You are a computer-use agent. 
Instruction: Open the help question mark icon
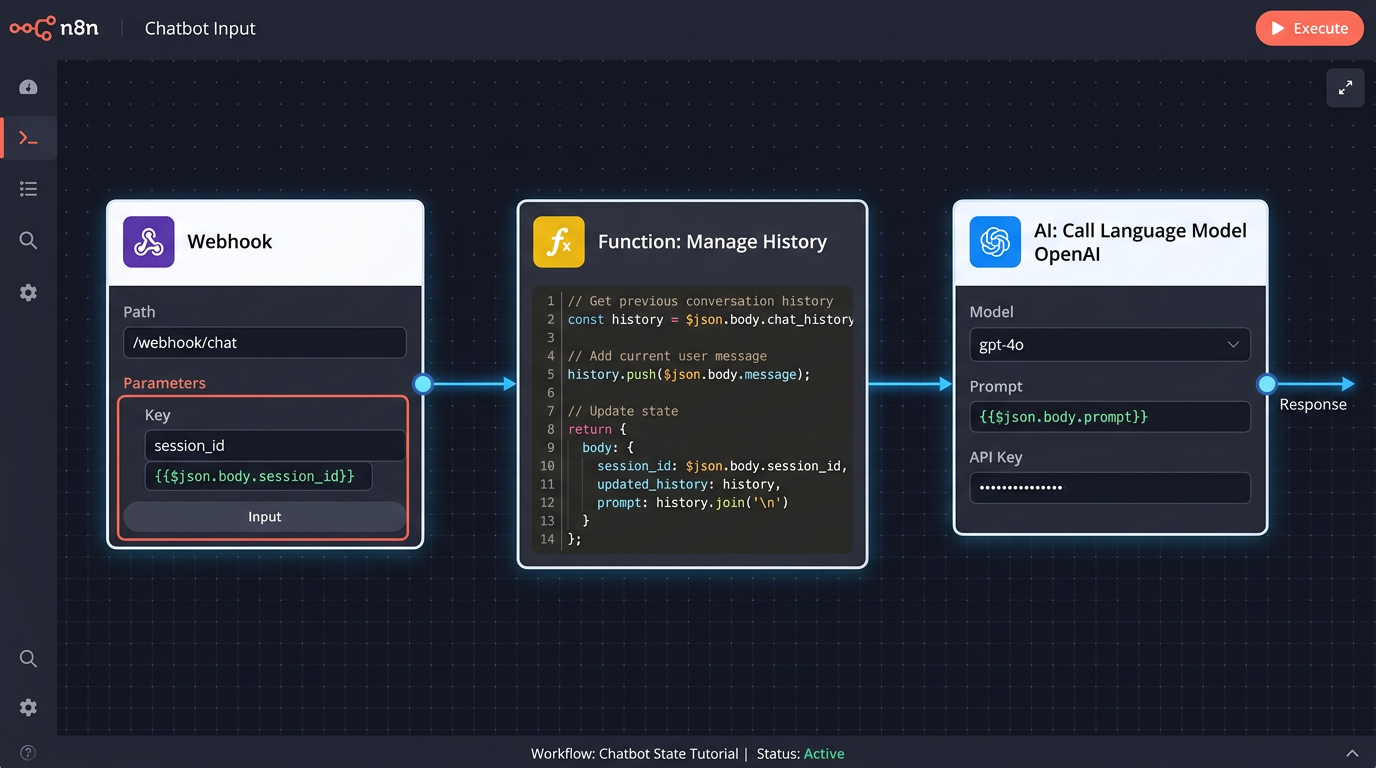(28, 752)
